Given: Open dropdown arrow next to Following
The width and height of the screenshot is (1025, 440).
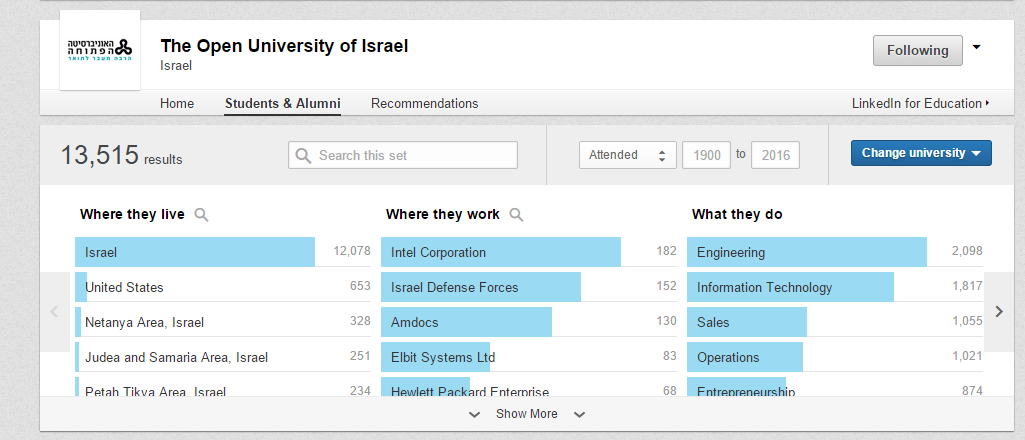Looking at the screenshot, I should pos(976,47).
